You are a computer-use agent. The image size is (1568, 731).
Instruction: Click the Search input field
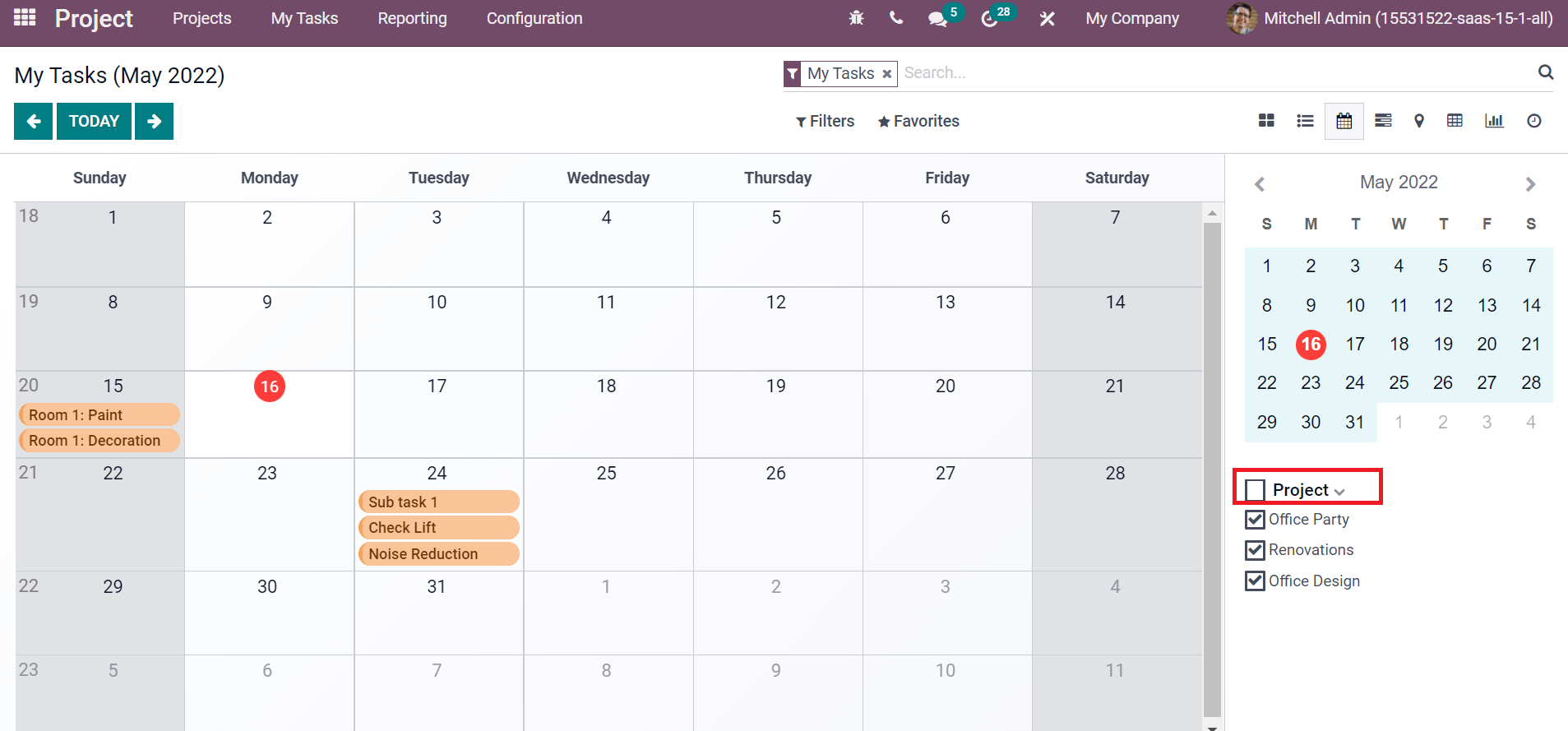click(x=1215, y=73)
